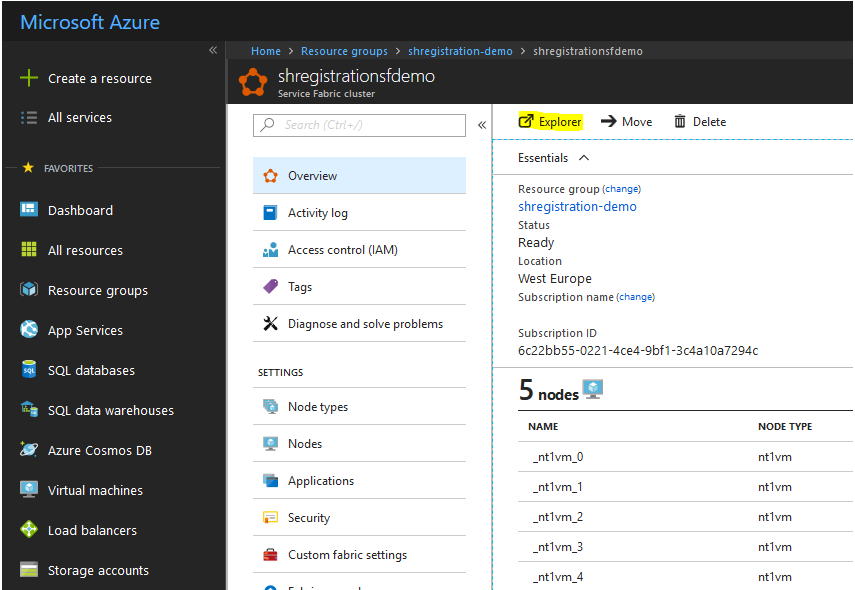Select node row _nt1vm_3

tap(685, 546)
